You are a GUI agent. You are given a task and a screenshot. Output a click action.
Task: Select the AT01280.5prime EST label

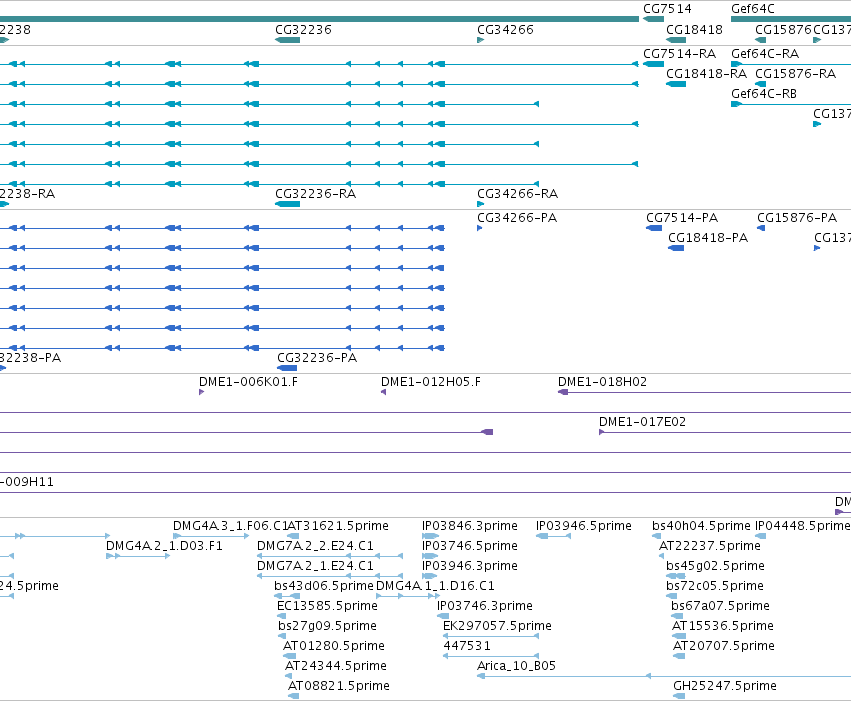[333, 646]
